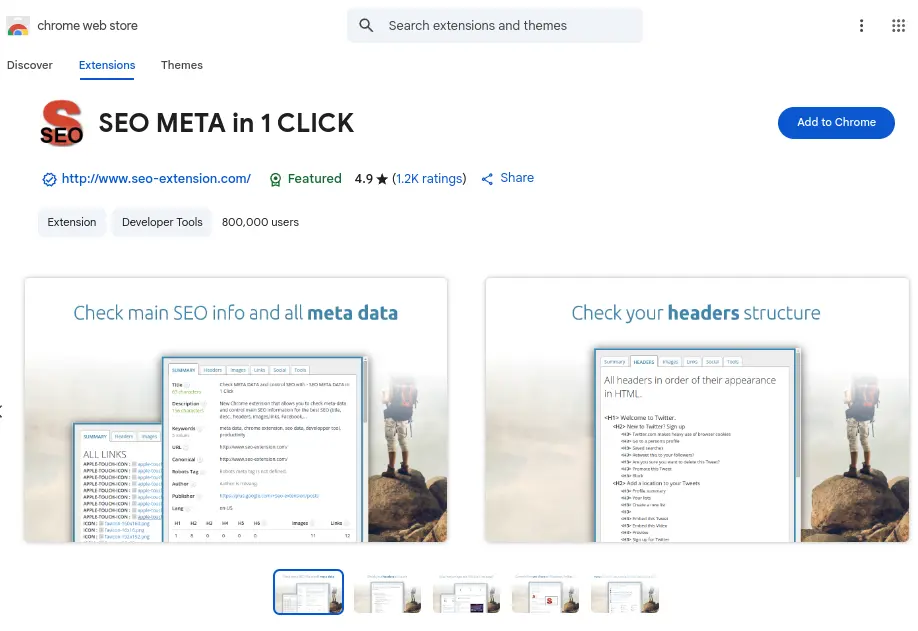Screen dimensions: 918x631
Task: Go to the Discover tab
Action: coord(30,65)
